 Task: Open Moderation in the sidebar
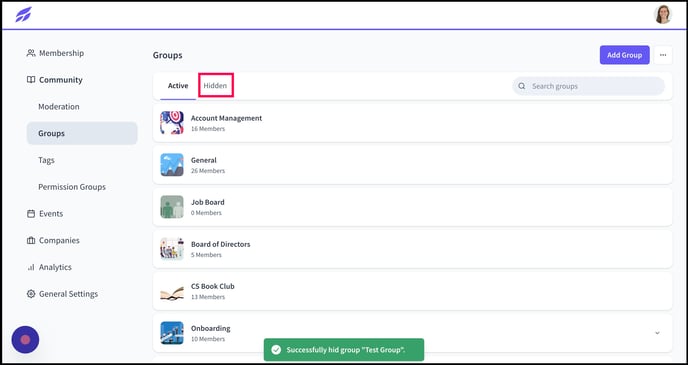pyautogui.click(x=59, y=107)
